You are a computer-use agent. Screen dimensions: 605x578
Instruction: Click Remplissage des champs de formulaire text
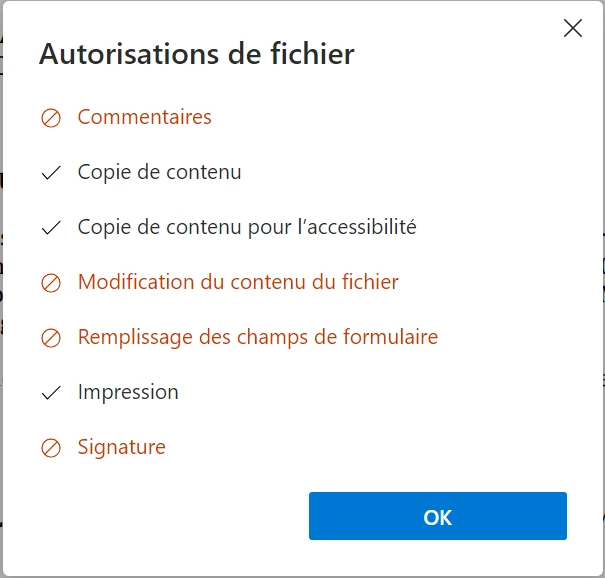(258, 337)
